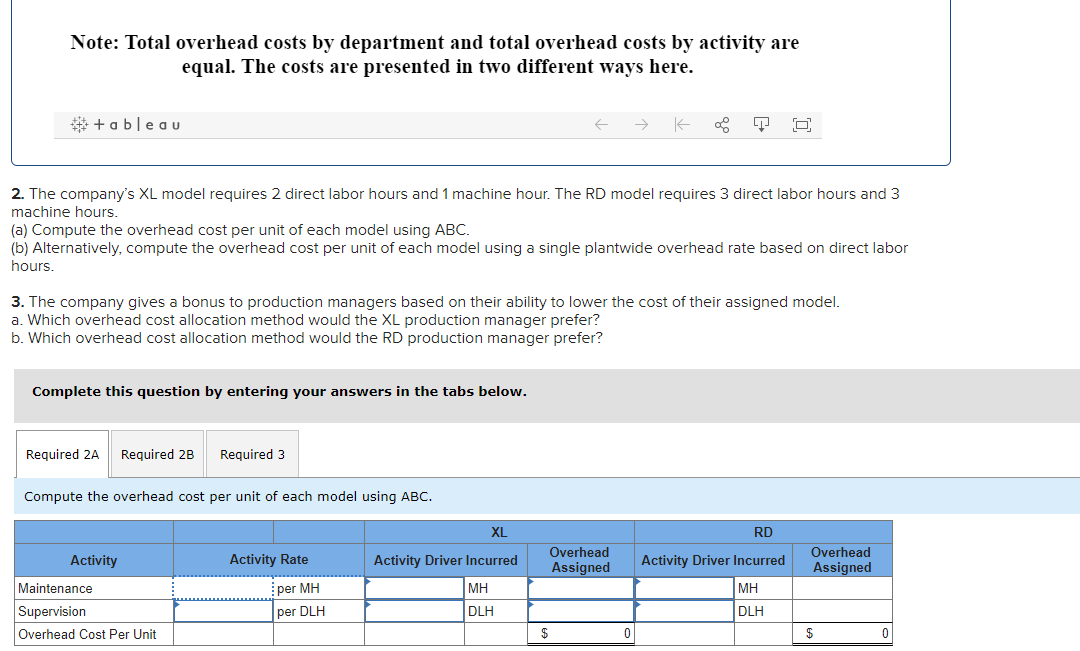Select XL Supervision activity driver field

pyautogui.click(x=415, y=611)
